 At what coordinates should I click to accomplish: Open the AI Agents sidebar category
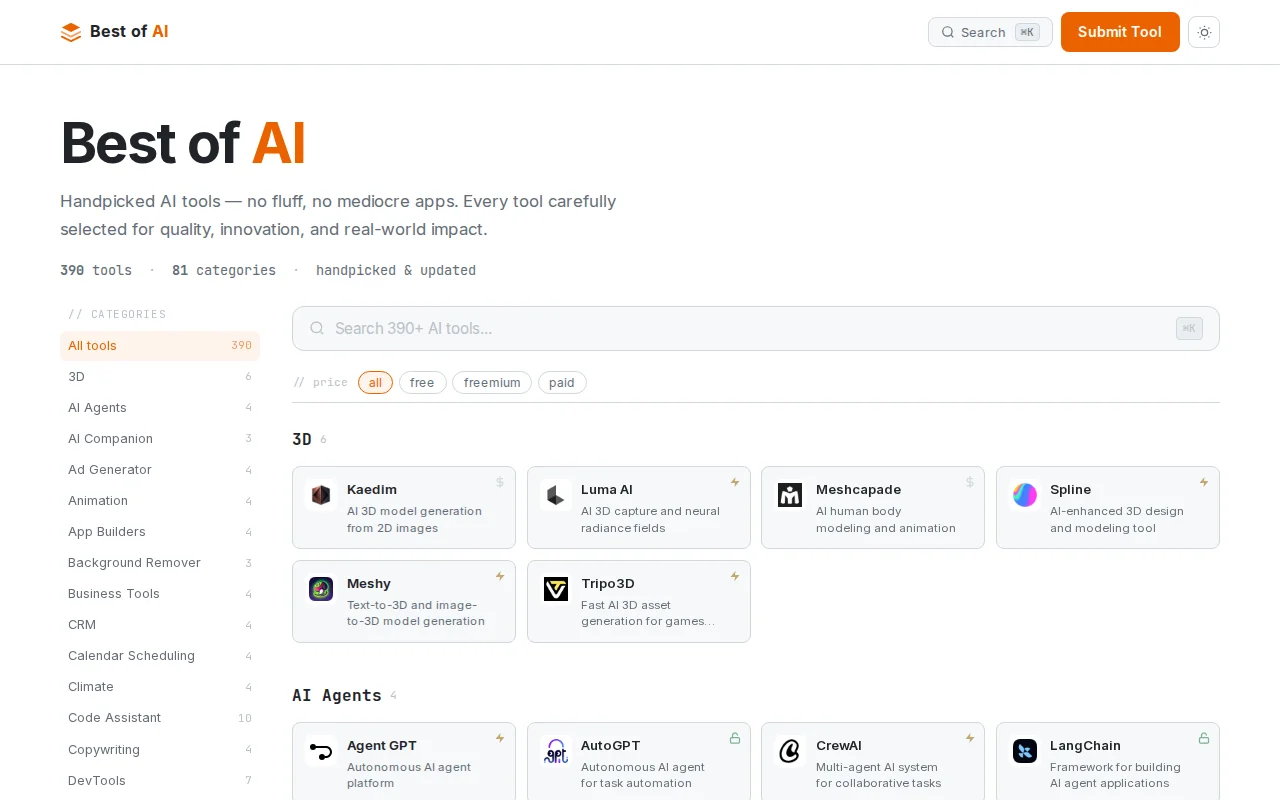(160, 408)
